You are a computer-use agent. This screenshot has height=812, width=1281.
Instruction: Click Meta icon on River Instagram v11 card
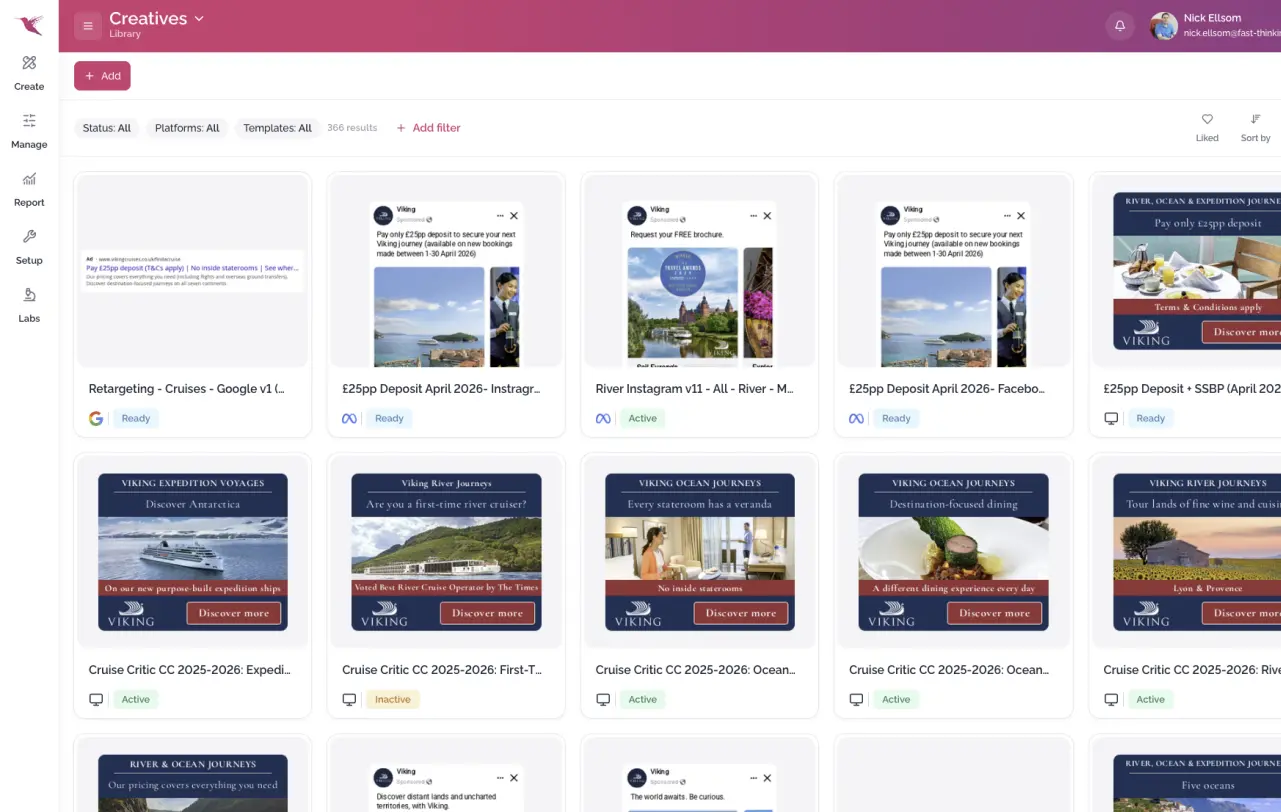click(x=603, y=418)
